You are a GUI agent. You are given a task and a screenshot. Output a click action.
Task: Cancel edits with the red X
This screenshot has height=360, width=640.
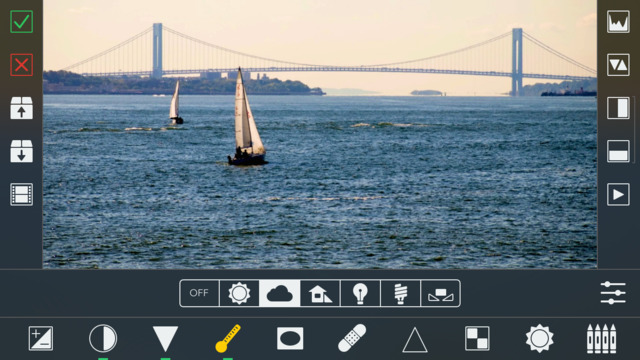click(21, 65)
